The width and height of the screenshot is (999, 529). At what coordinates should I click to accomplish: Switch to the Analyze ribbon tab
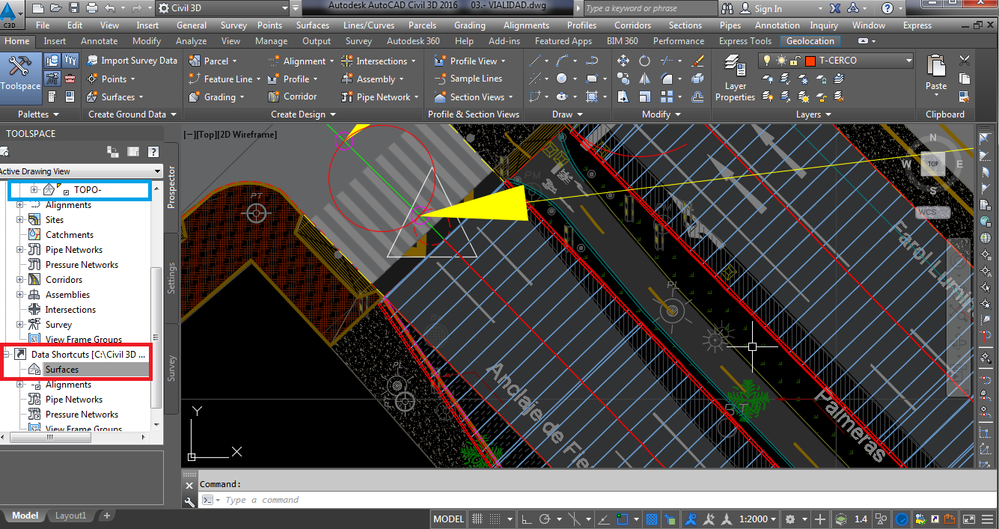click(190, 41)
